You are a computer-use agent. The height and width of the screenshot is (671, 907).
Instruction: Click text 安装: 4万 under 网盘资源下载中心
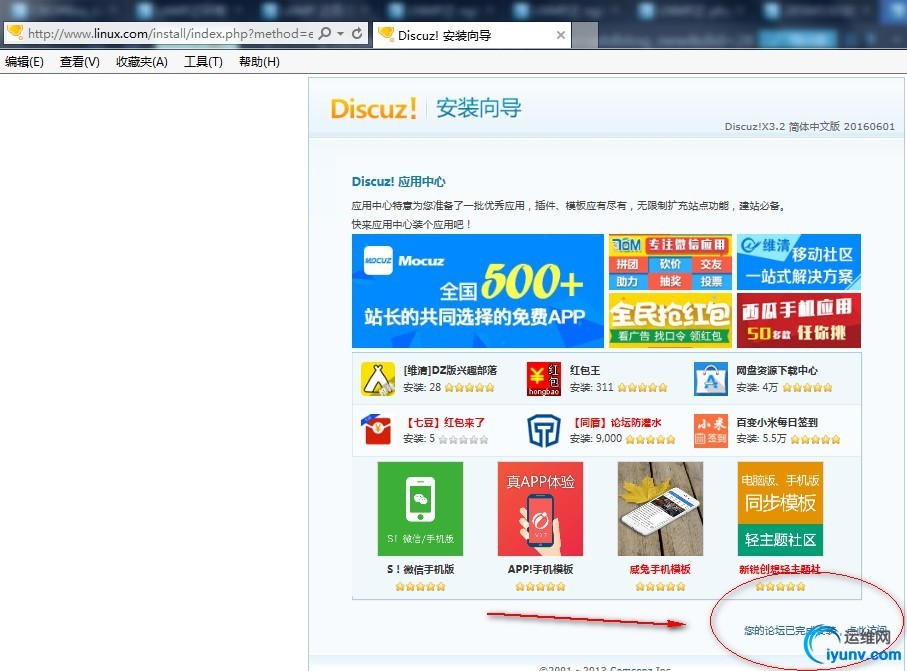(757, 388)
